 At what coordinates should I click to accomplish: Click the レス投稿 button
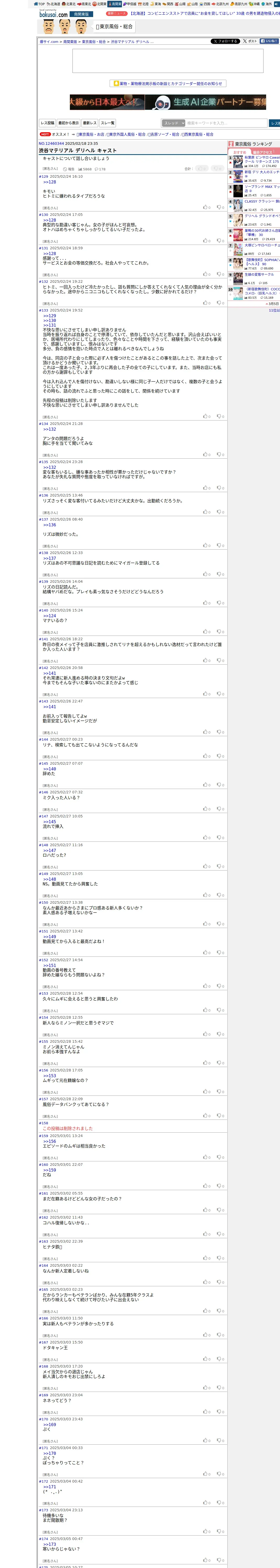tap(48, 123)
